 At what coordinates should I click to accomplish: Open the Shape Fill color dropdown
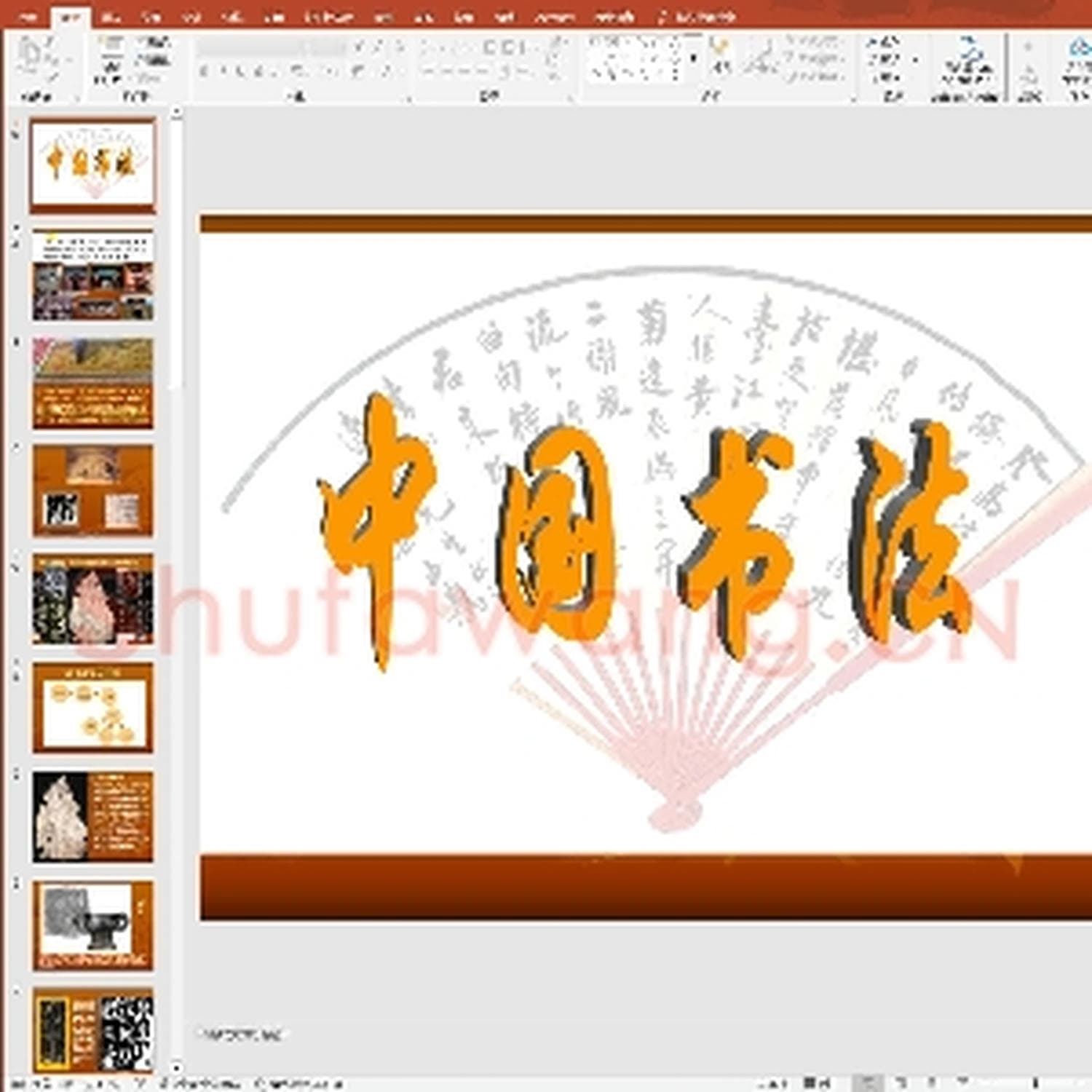tap(814, 42)
